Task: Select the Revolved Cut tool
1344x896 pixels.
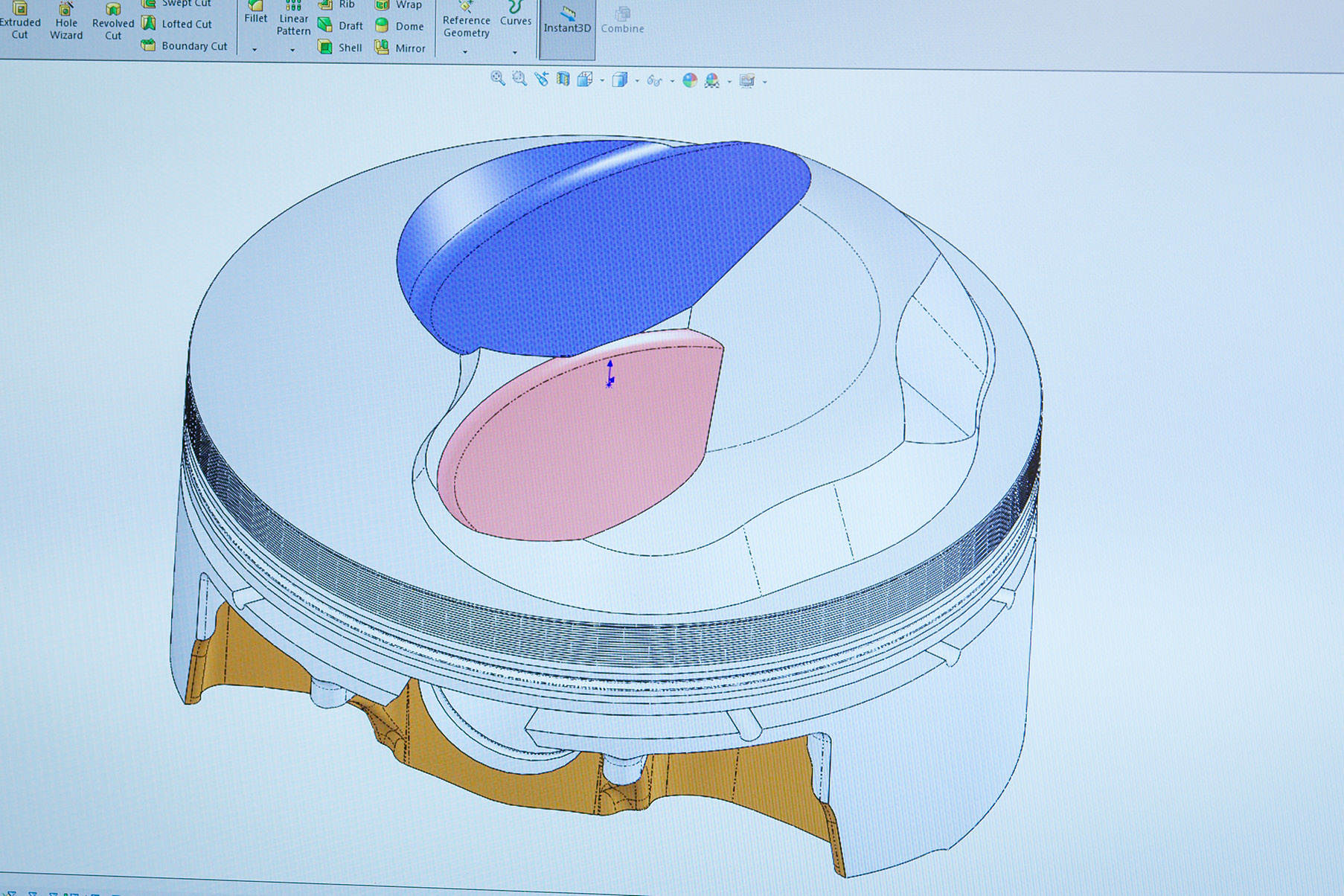Action: tap(113, 21)
